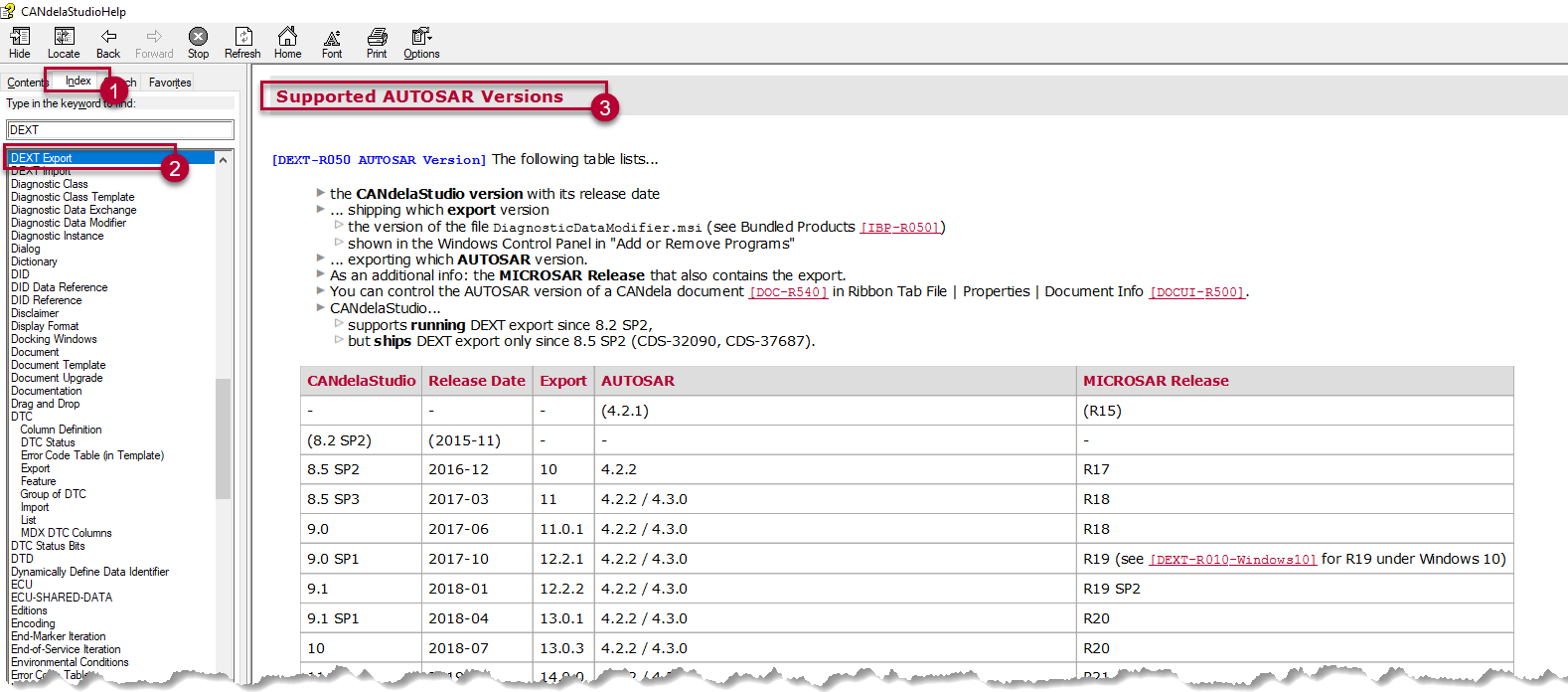This screenshot has height=692, width=1568.
Task: Change text size with Font icon
Action: click(332, 43)
